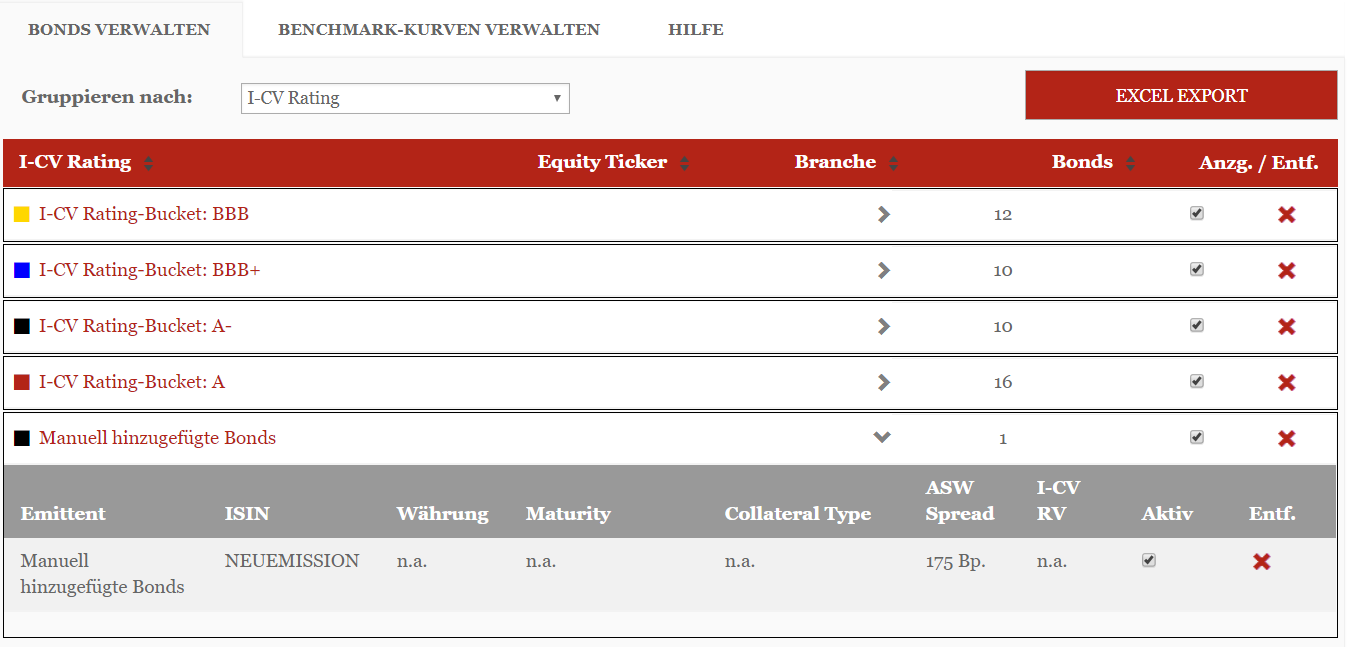Open the Gruppieren nach dropdown
Screen dimensions: 1349x647
pos(405,98)
